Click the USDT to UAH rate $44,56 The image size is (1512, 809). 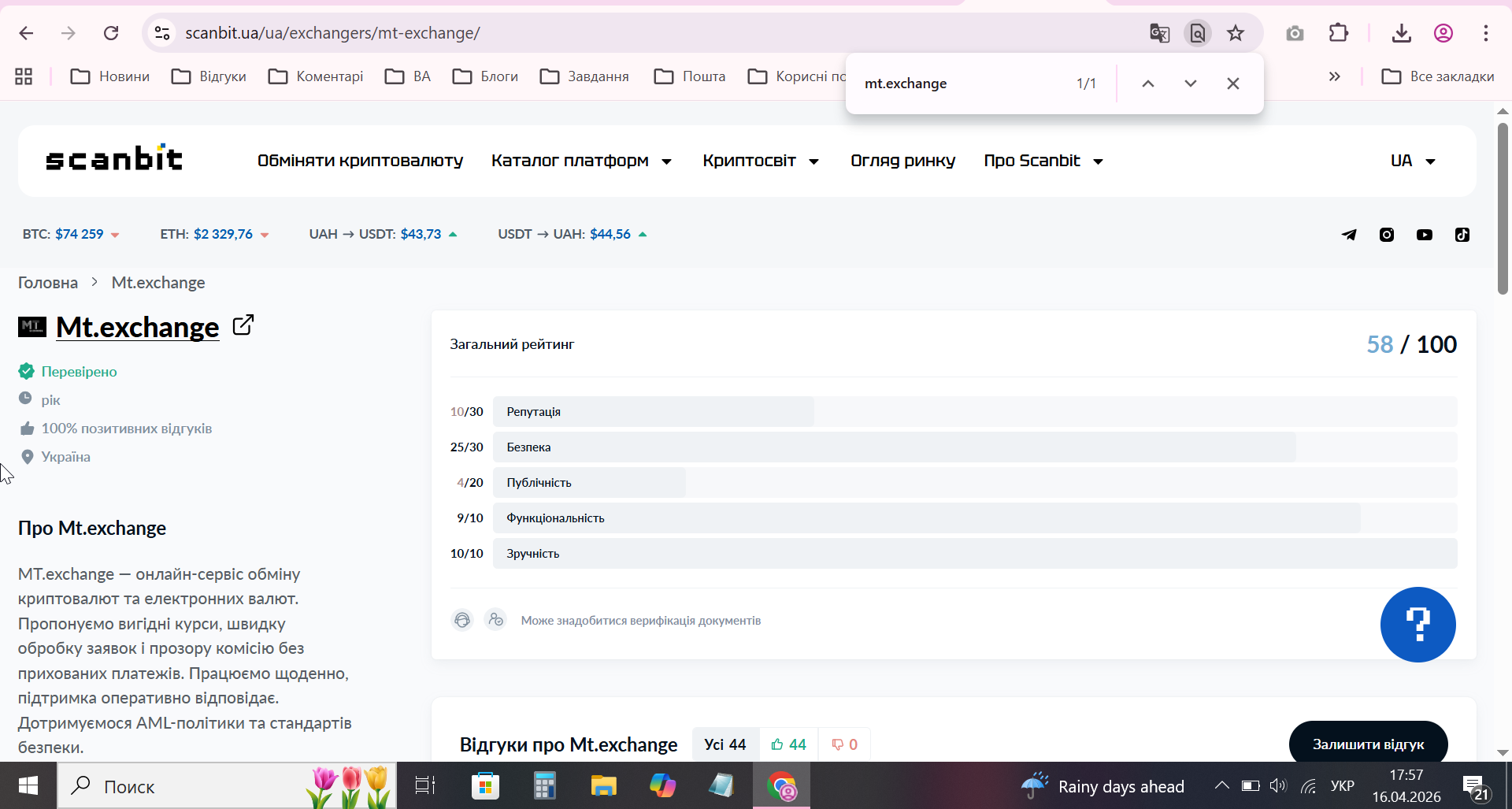click(x=573, y=234)
